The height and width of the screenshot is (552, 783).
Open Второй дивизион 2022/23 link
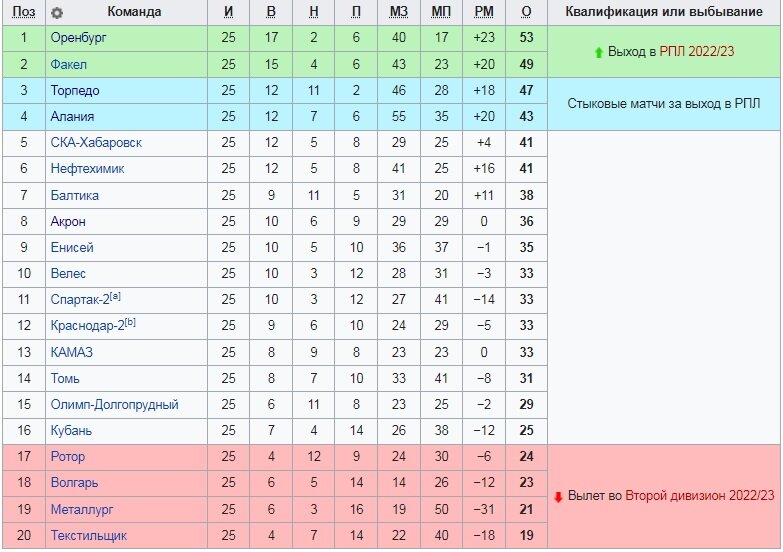click(699, 496)
